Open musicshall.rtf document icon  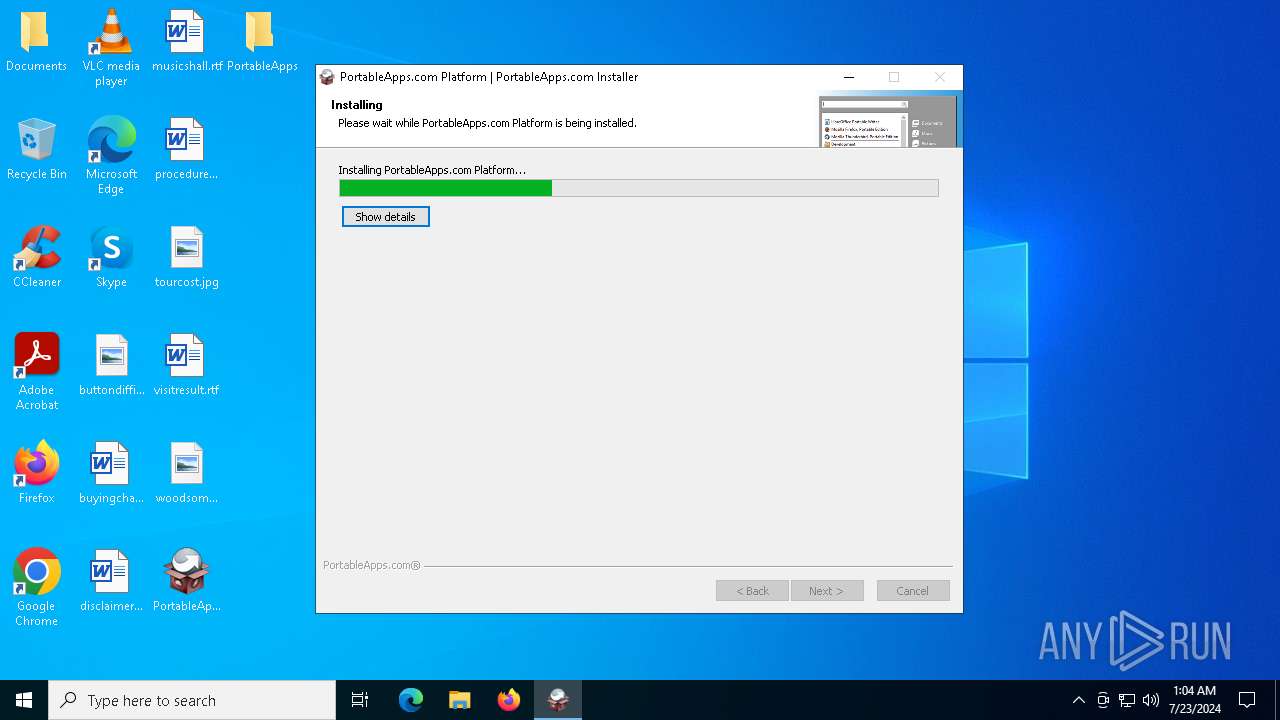point(186,41)
